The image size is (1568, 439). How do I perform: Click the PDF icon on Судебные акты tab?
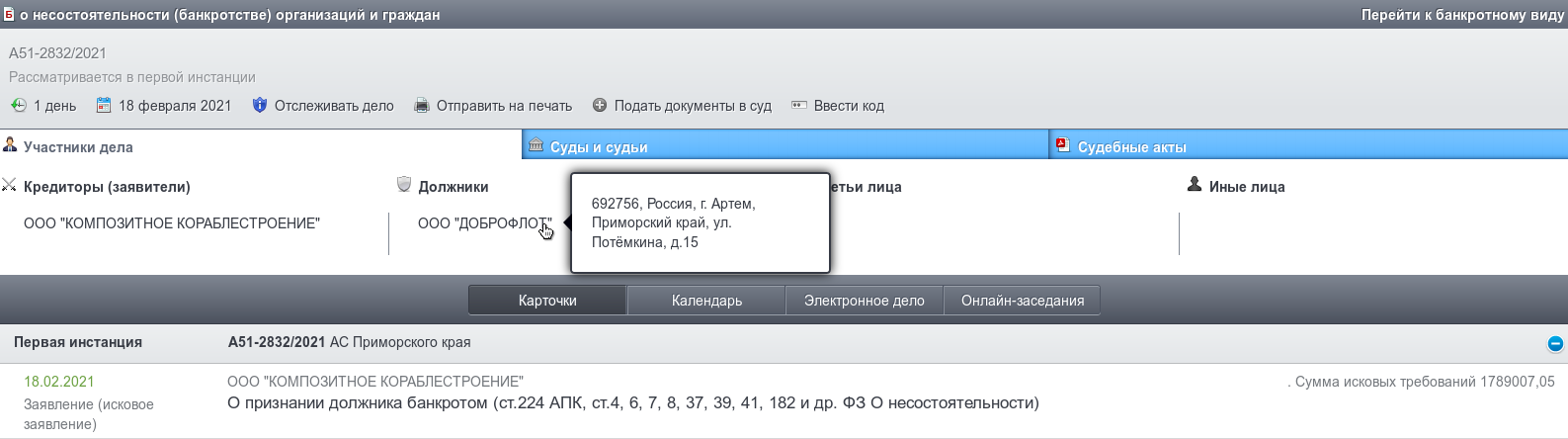pos(1063,145)
